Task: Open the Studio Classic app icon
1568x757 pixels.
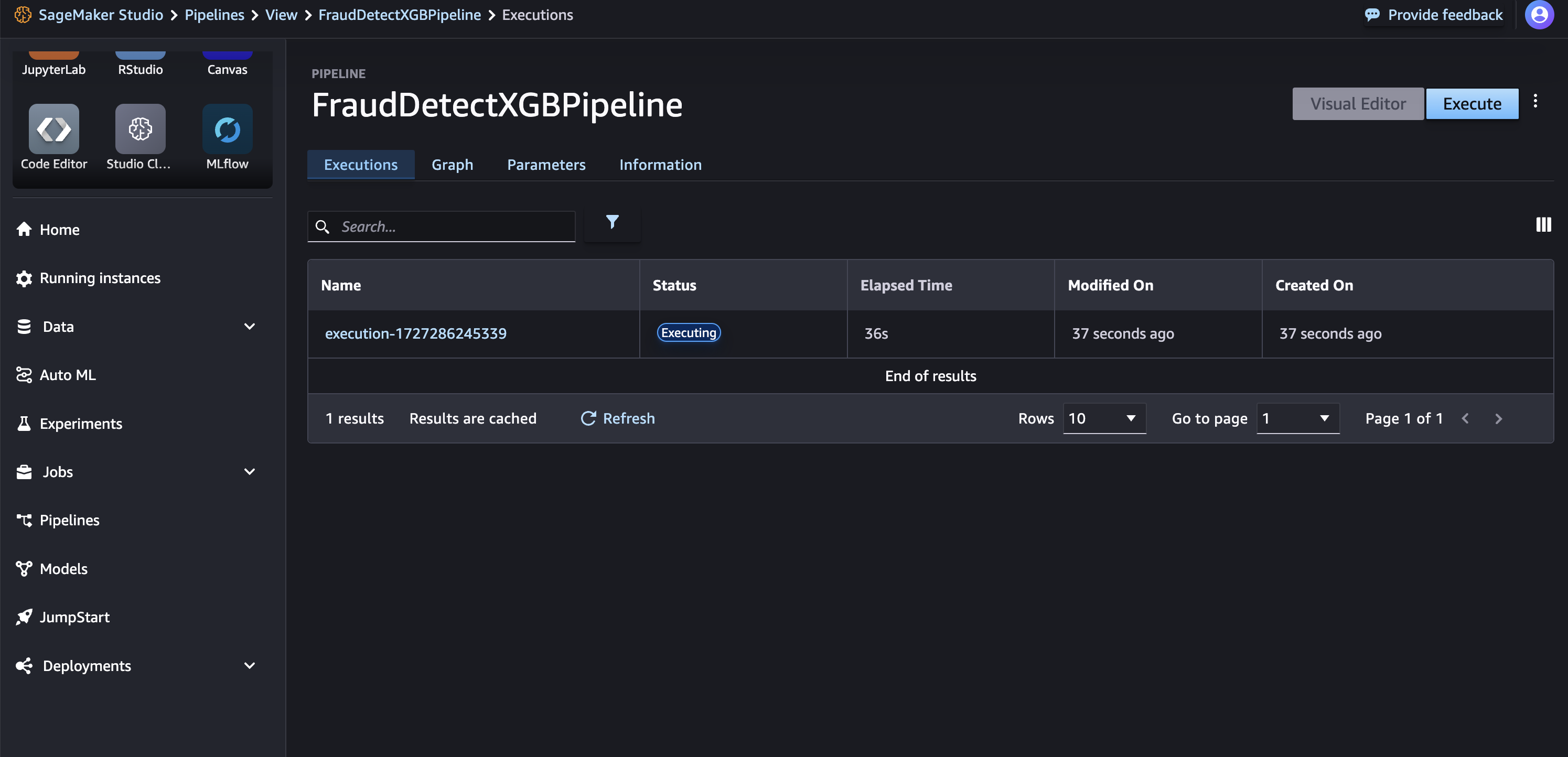Action: 140,129
